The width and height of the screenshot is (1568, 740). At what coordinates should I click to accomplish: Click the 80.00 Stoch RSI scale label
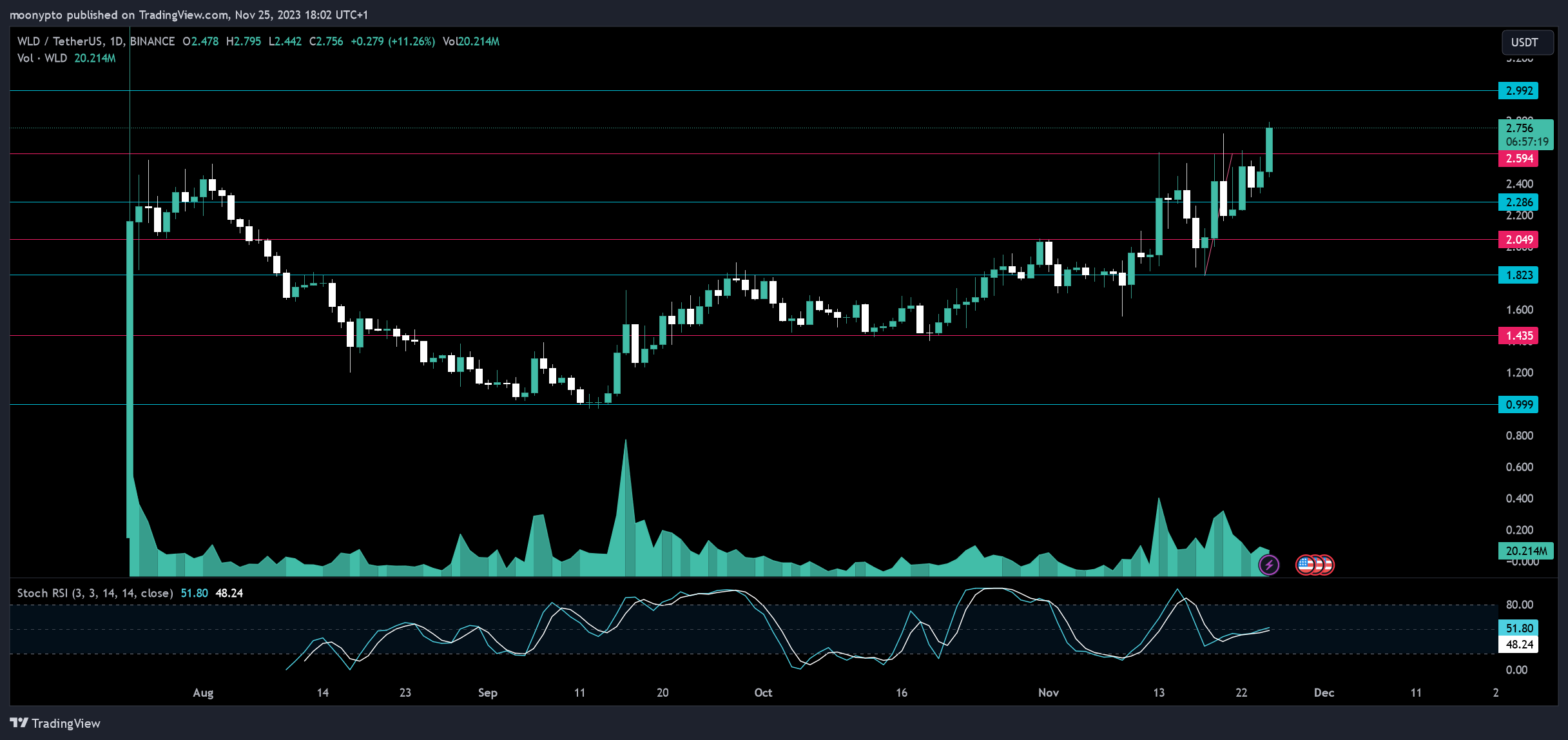(x=1519, y=605)
